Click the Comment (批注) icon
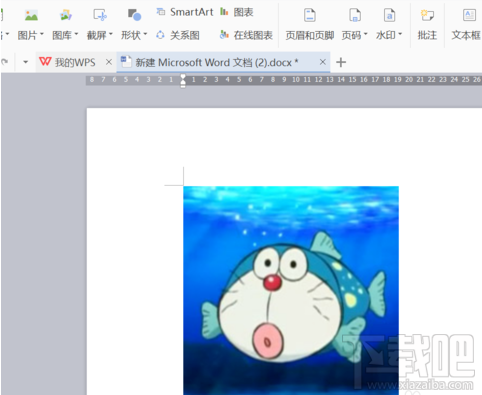 tap(427, 15)
